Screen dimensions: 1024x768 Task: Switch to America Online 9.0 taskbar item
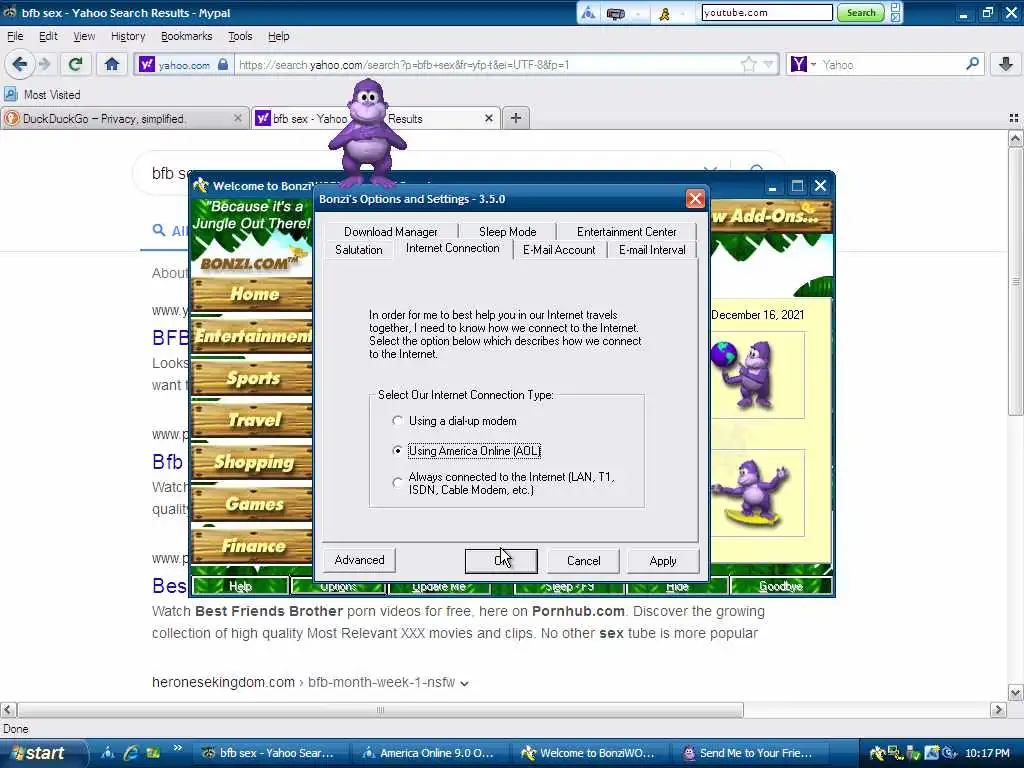pos(432,753)
